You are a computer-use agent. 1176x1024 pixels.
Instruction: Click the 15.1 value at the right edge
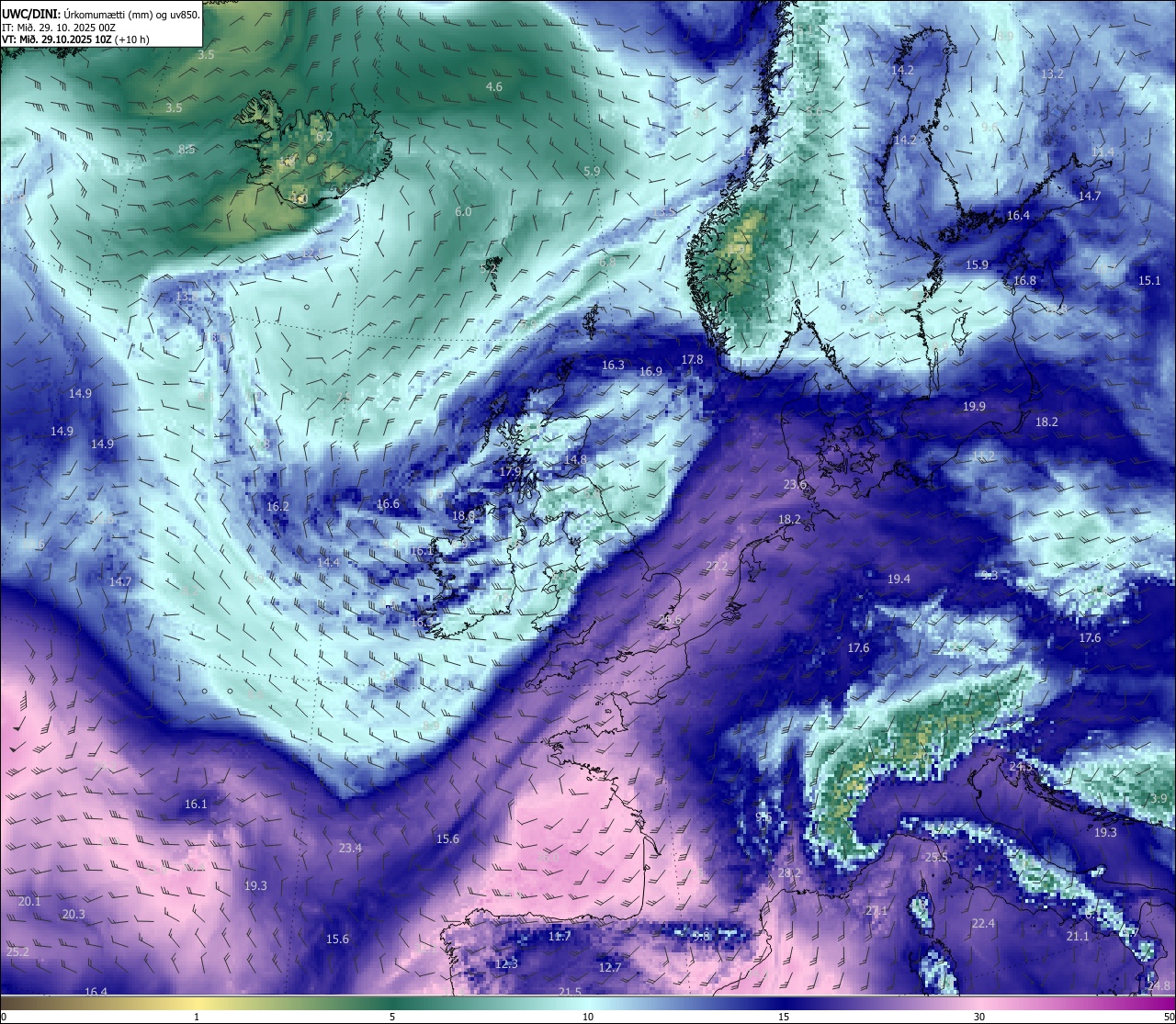click(1149, 281)
